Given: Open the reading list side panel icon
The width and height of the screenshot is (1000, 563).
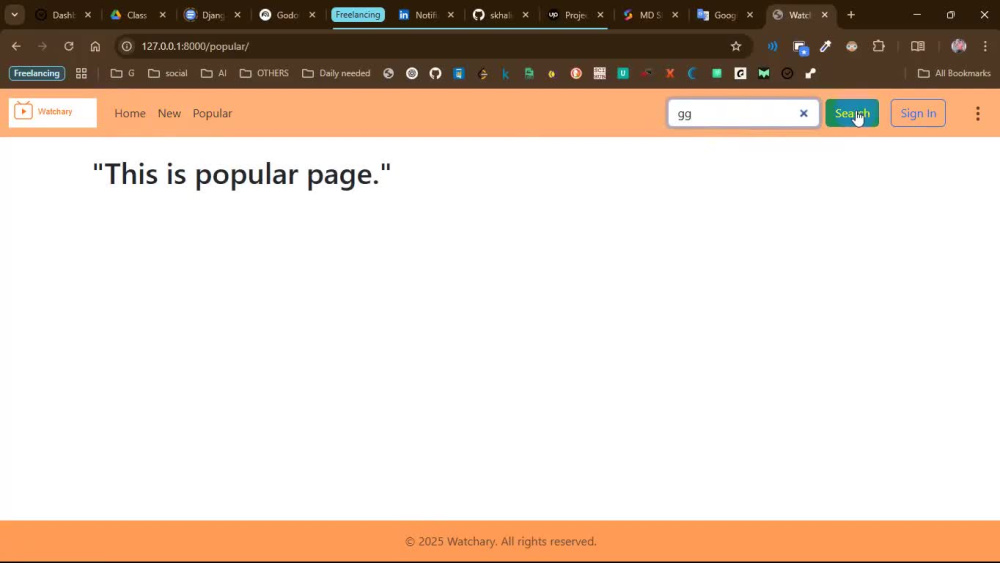Looking at the screenshot, I should [x=918, y=46].
